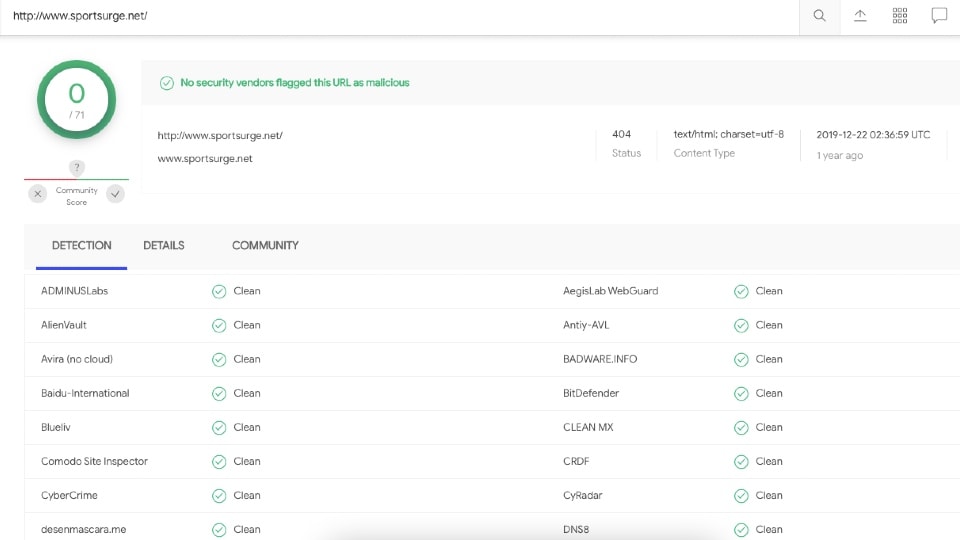Switch to the COMMUNITY tab
Viewport: 960px width, 540px height.
(265, 245)
